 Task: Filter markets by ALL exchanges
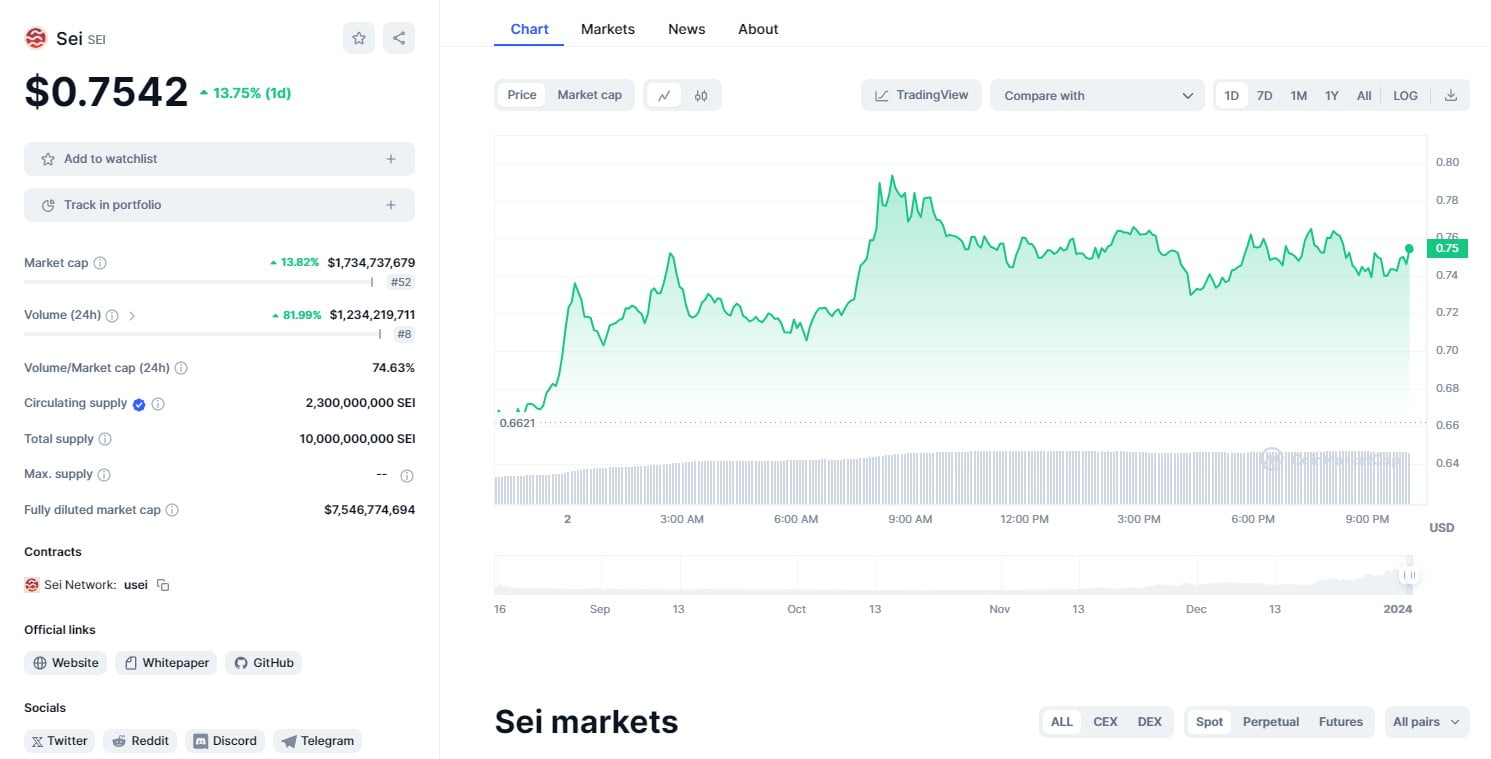[1062, 722]
